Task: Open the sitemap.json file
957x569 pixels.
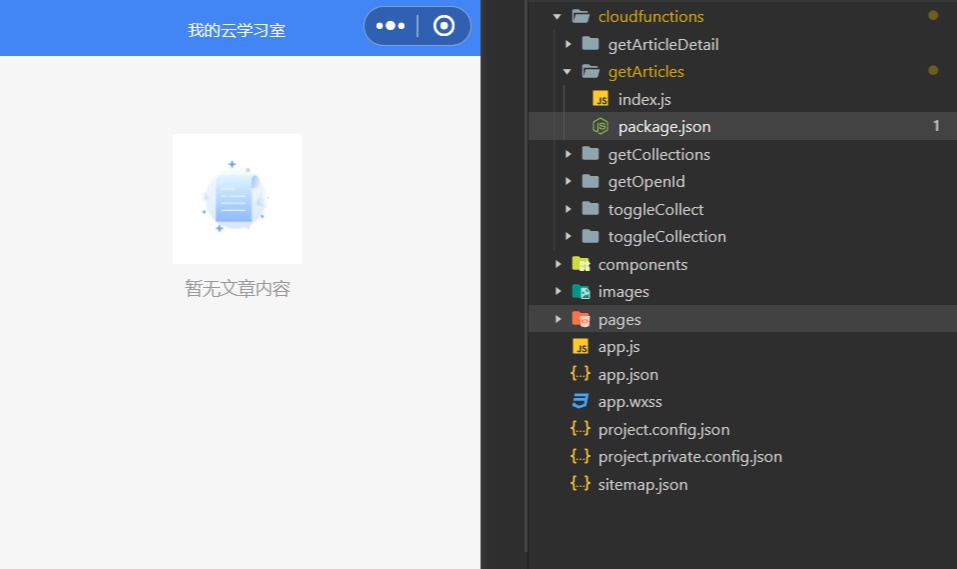Action: point(643,484)
